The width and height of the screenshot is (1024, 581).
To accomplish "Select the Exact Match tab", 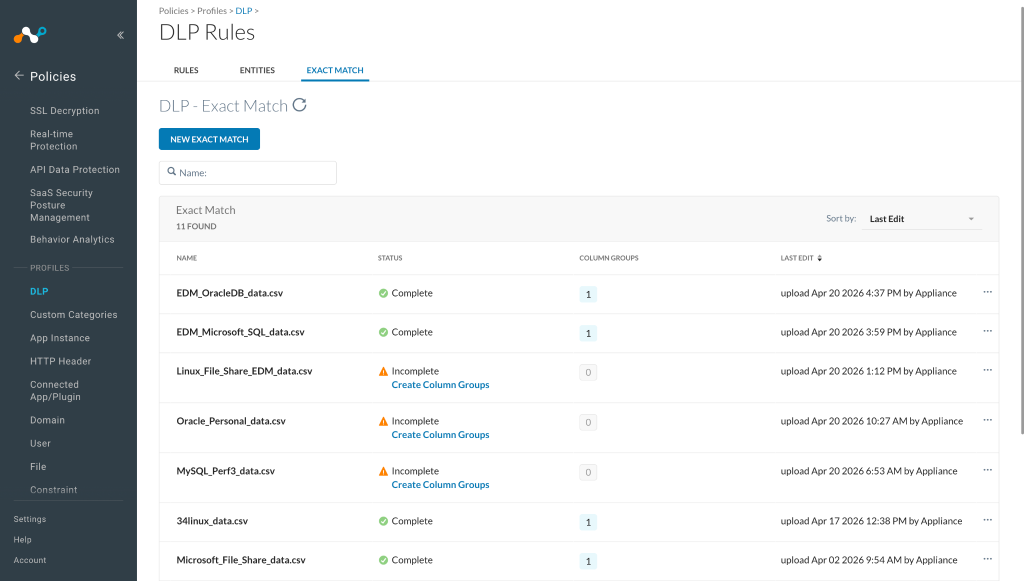I will point(335,71).
